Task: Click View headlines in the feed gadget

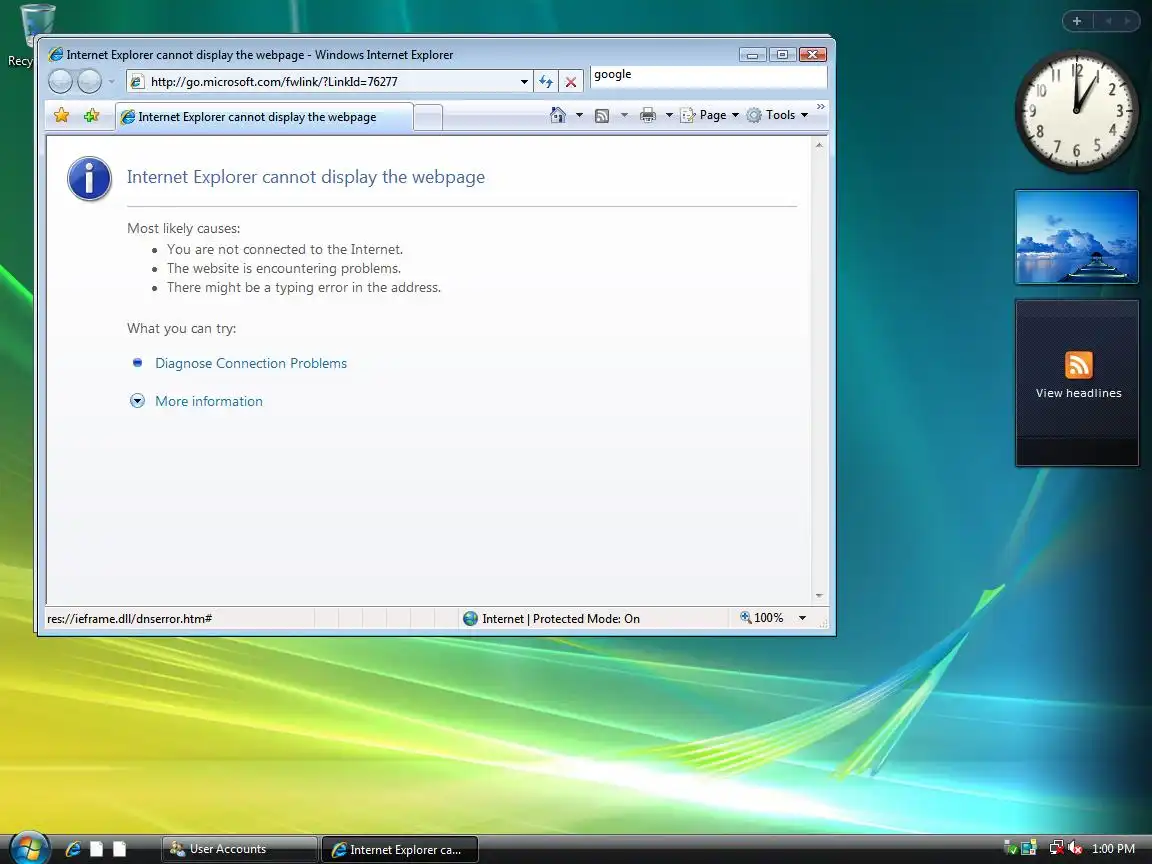Action: (1079, 393)
